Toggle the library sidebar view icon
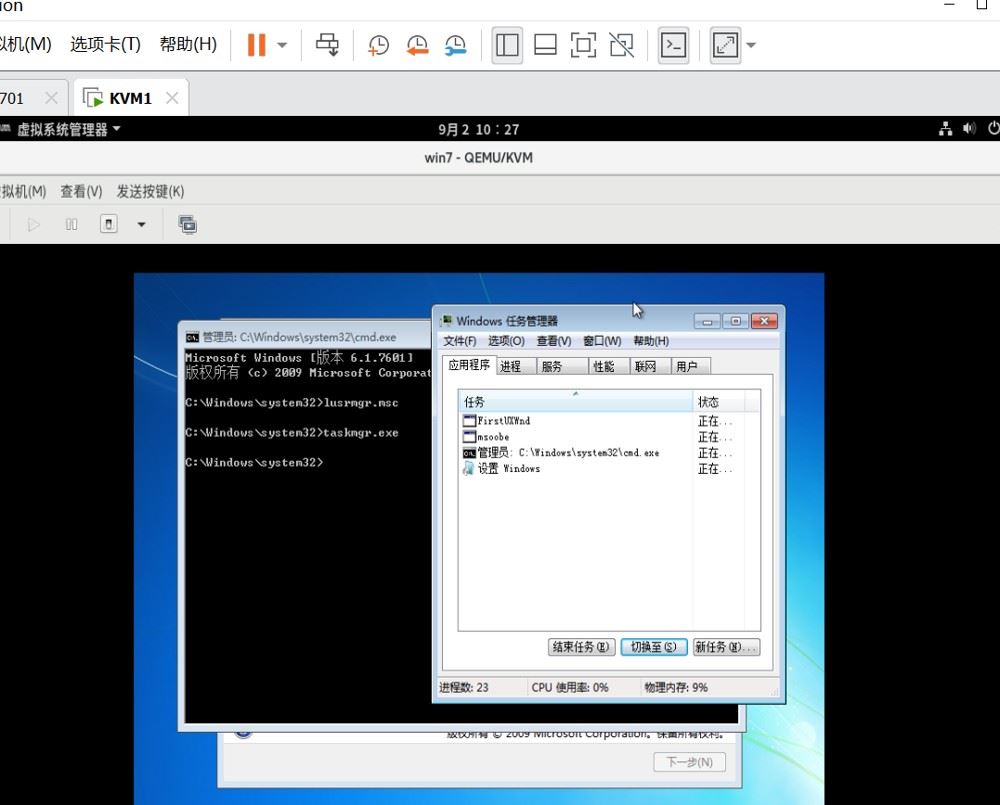This screenshot has height=805, width=1000. (507, 45)
